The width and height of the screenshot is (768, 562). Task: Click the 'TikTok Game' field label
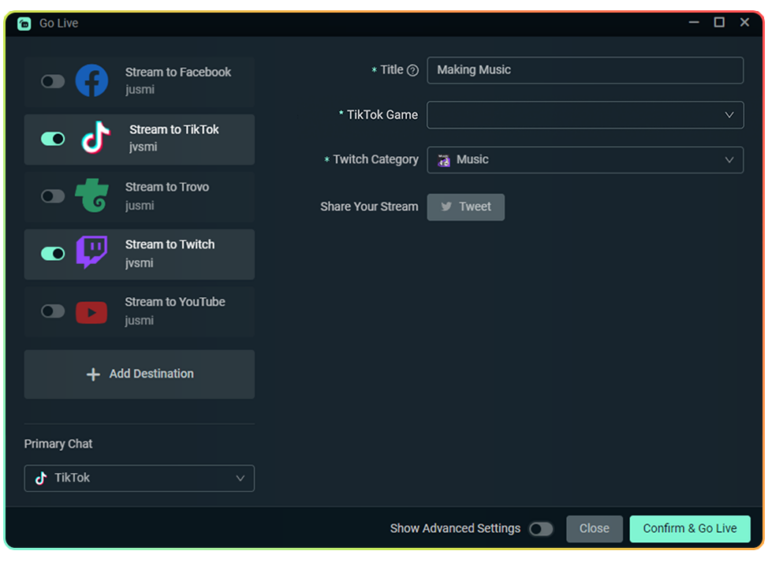[383, 115]
